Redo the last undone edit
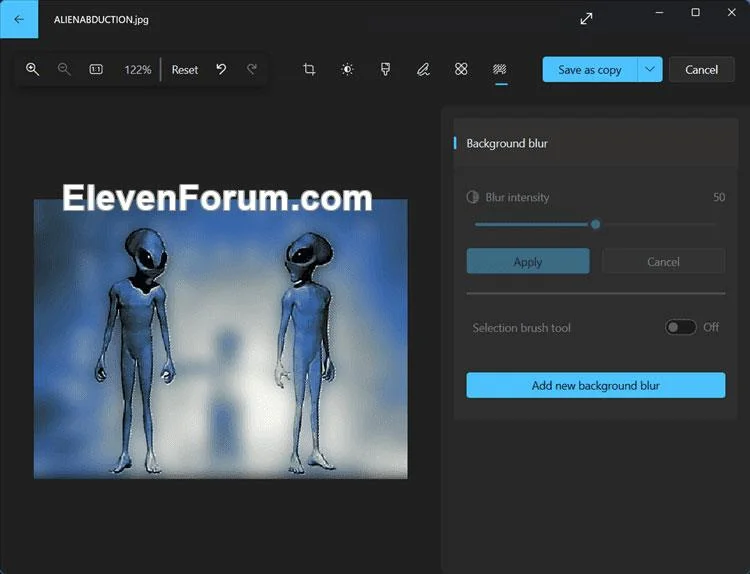 252,69
